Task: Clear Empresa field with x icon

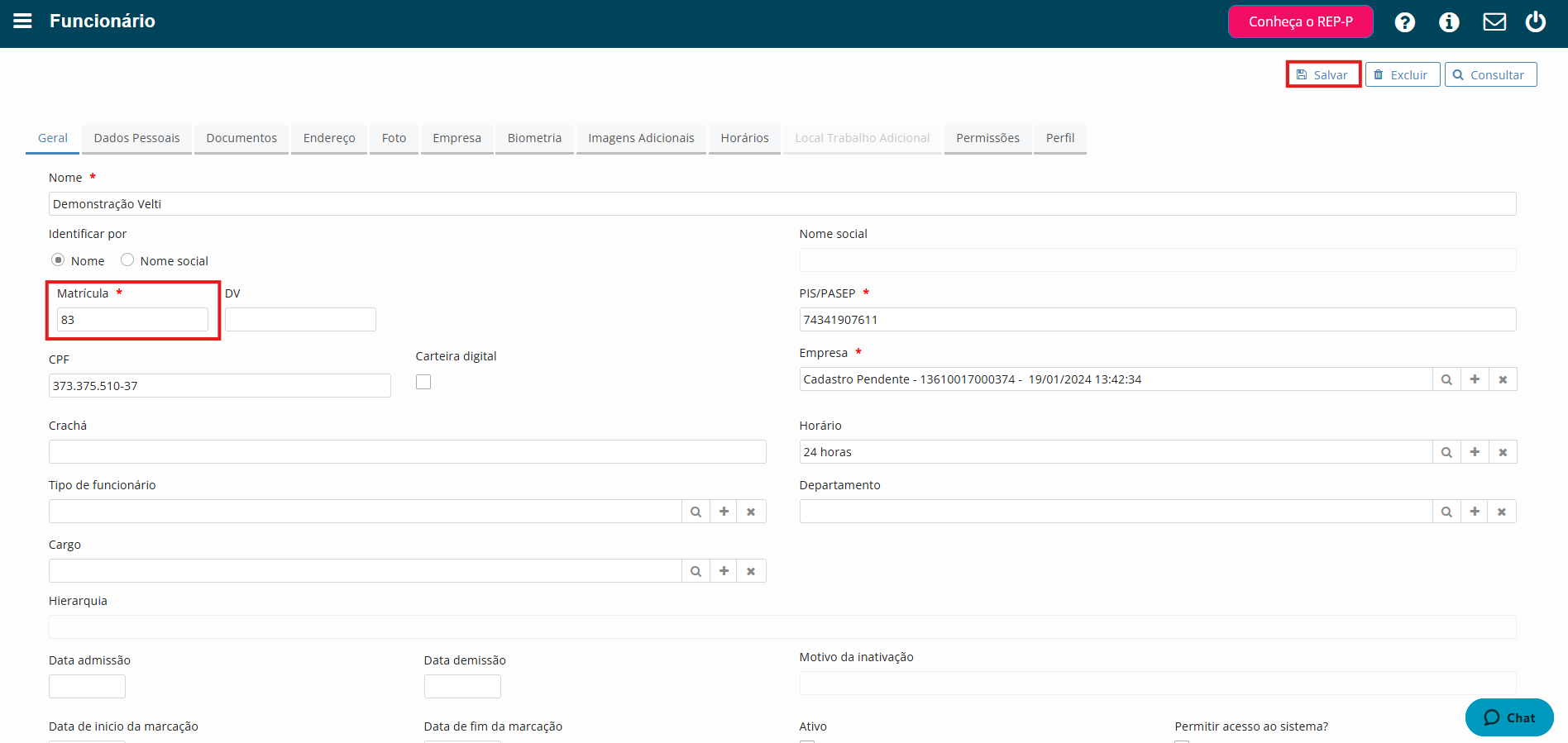Action: [1503, 379]
